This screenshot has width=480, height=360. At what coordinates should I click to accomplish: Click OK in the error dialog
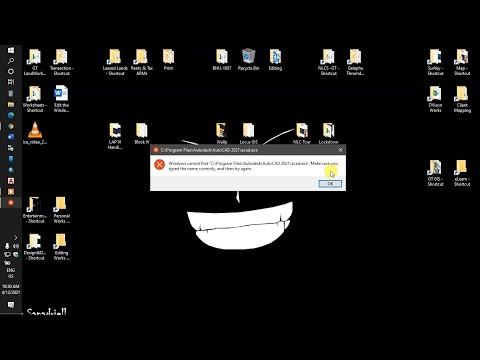tap(330, 184)
